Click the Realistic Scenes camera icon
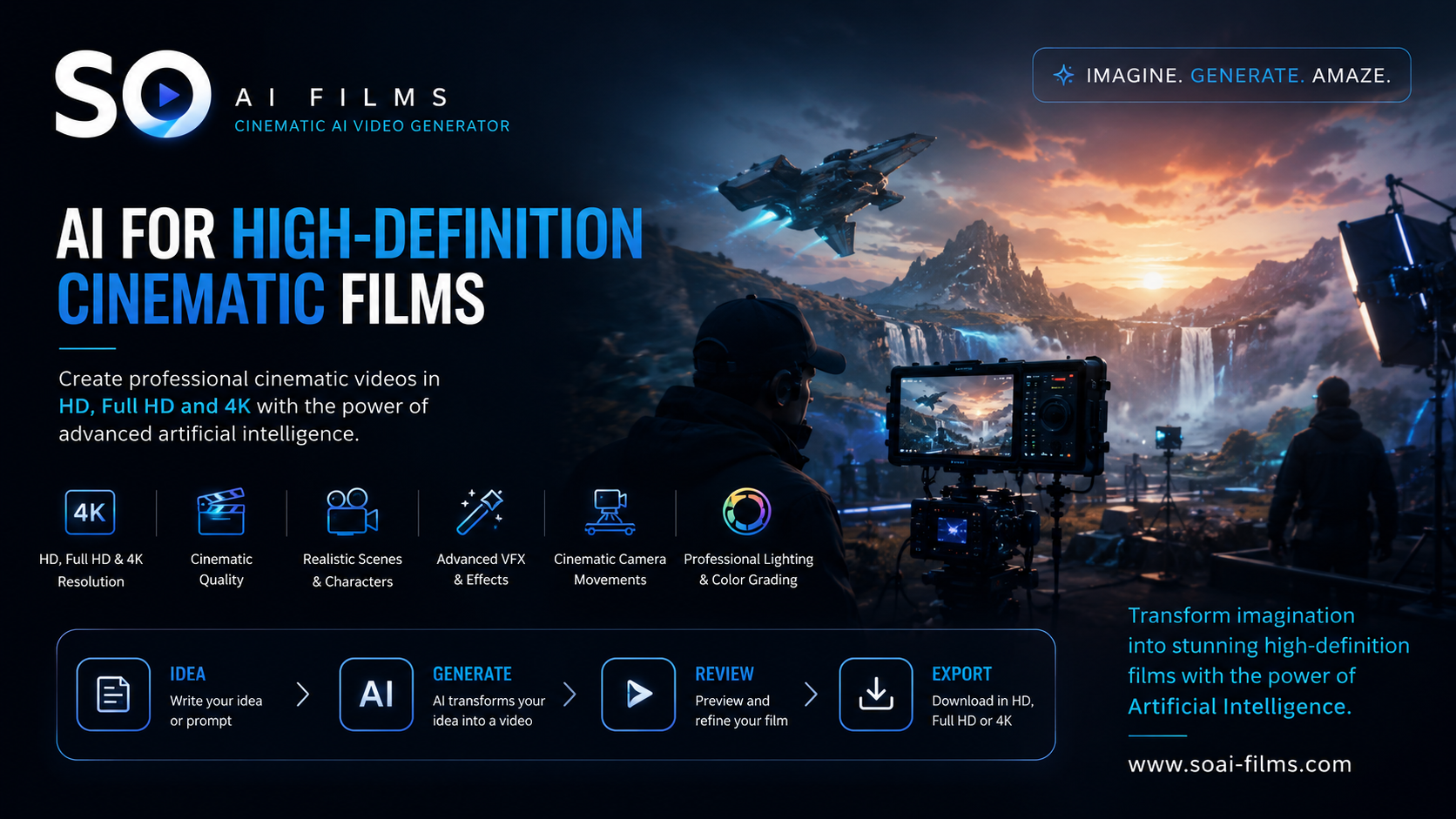Image resolution: width=1456 pixels, height=819 pixels. pos(352,511)
